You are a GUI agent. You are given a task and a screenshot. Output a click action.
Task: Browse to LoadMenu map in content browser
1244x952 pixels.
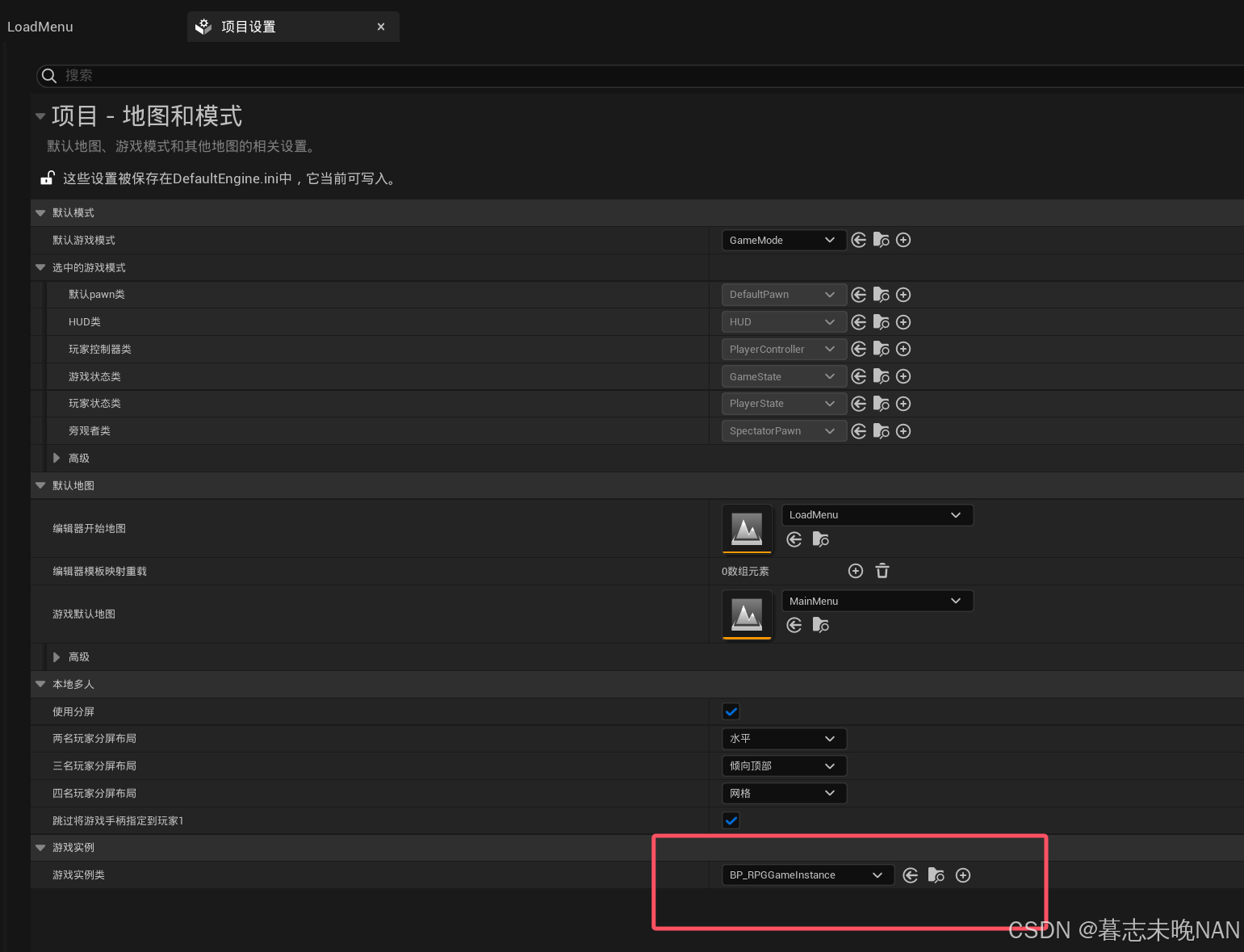[x=821, y=539]
